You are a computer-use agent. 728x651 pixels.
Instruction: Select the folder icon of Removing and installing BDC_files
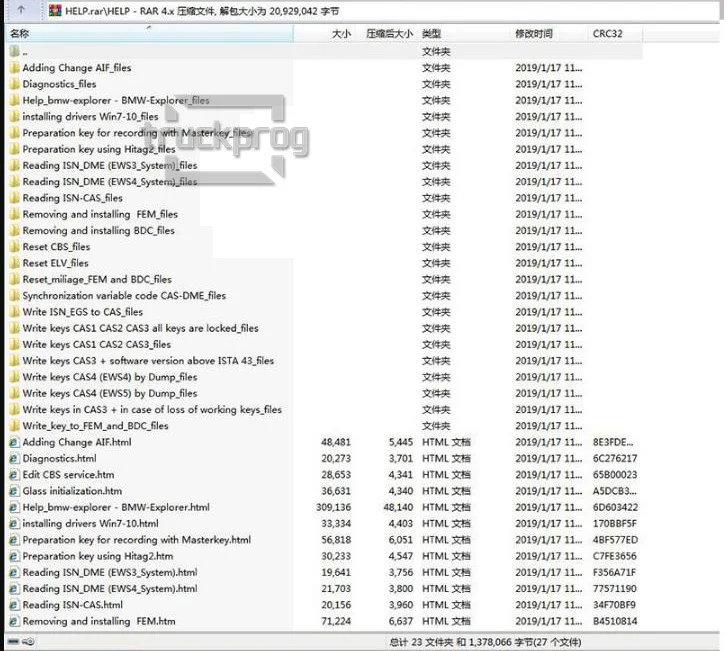click(x=14, y=230)
